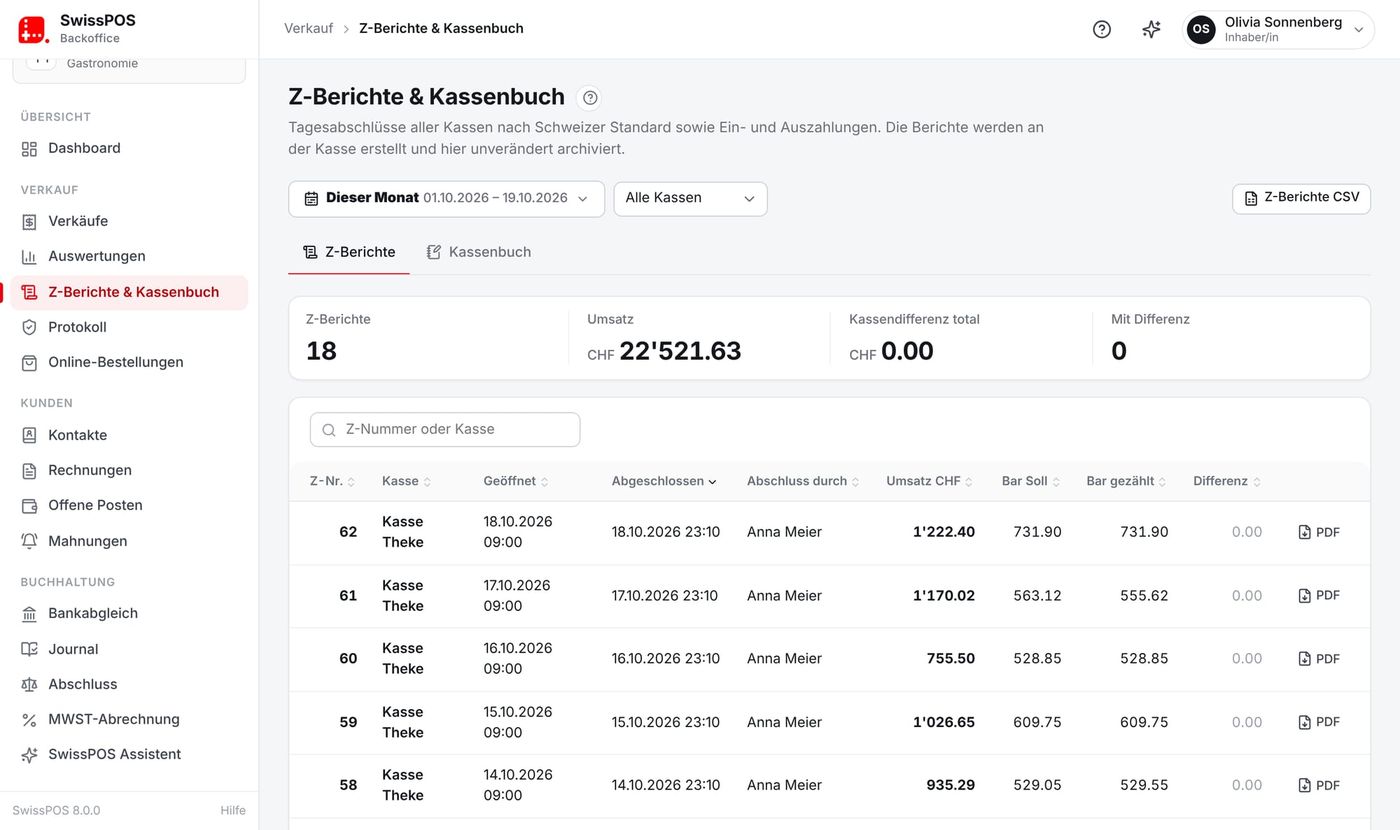Open Offene Posten in the sidebar
The image size is (1400, 830).
pos(129,505)
